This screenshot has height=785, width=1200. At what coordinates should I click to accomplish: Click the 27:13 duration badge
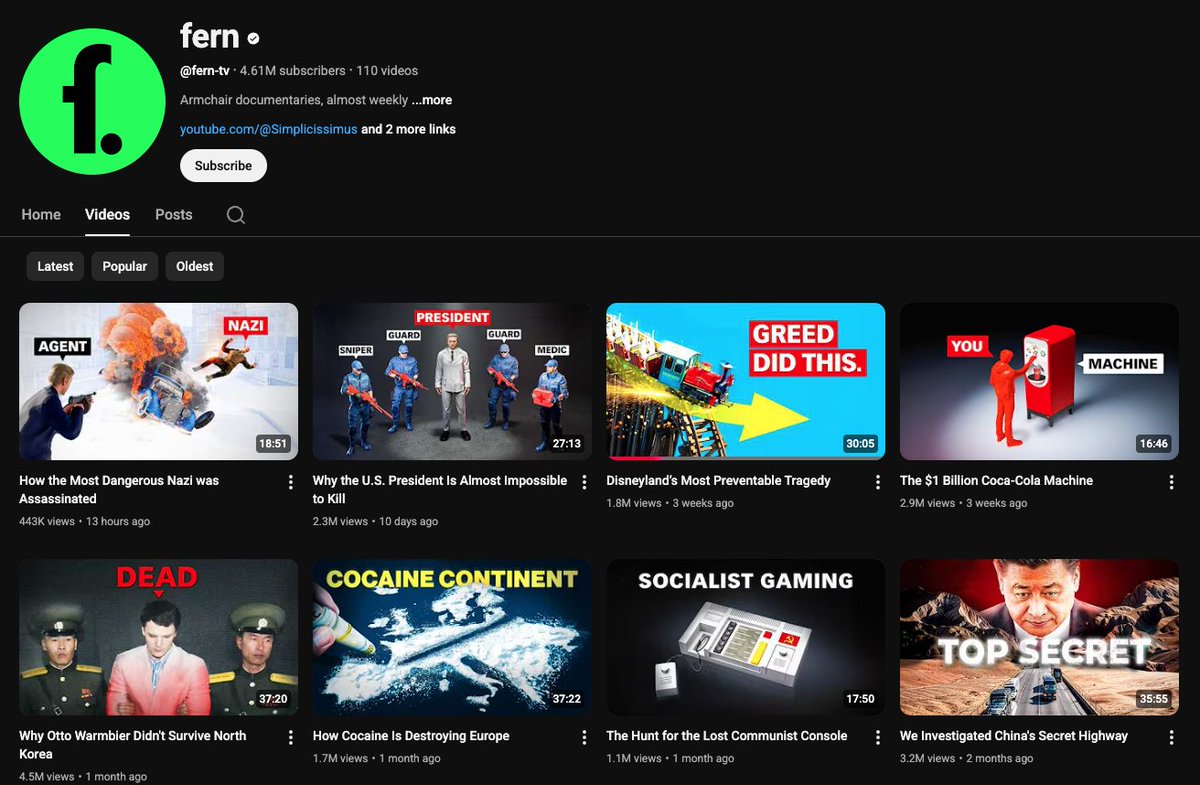tap(566, 444)
